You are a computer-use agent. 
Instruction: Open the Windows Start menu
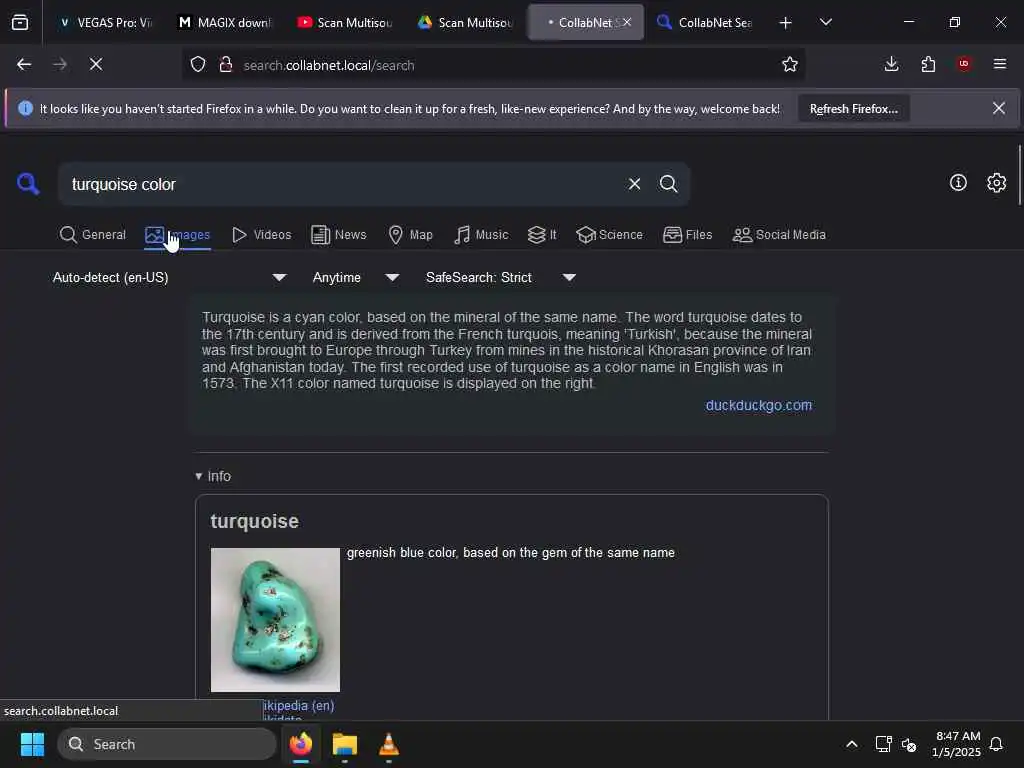[x=32, y=744]
